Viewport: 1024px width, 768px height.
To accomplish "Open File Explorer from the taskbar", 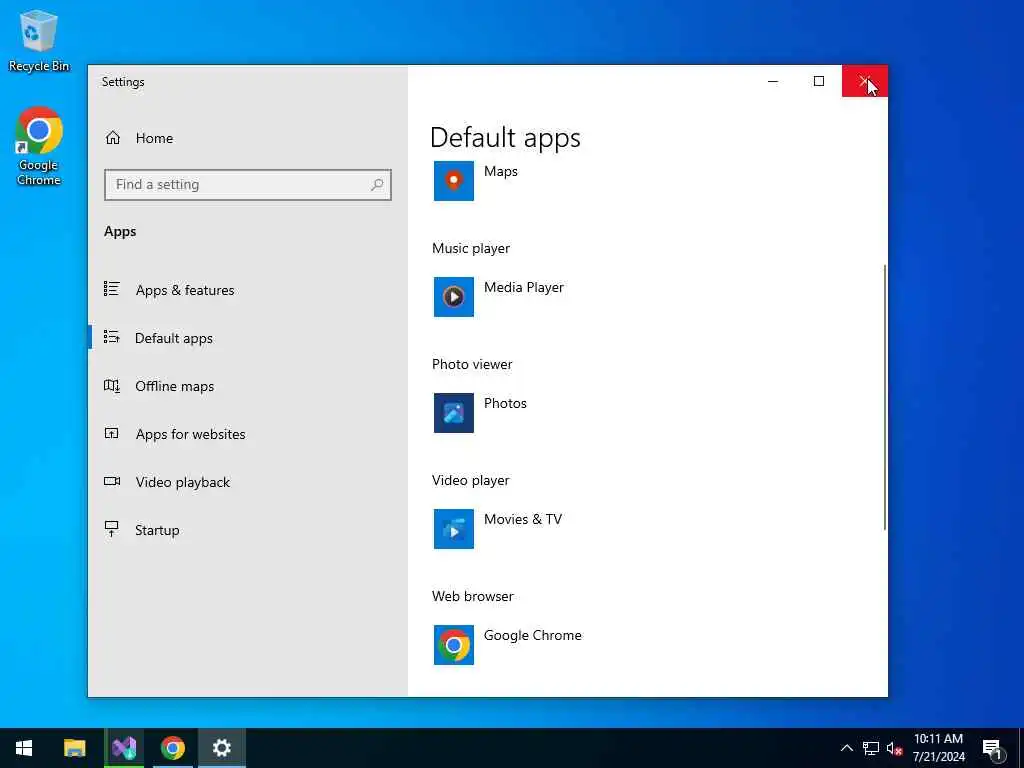I will [x=74, y=748].
